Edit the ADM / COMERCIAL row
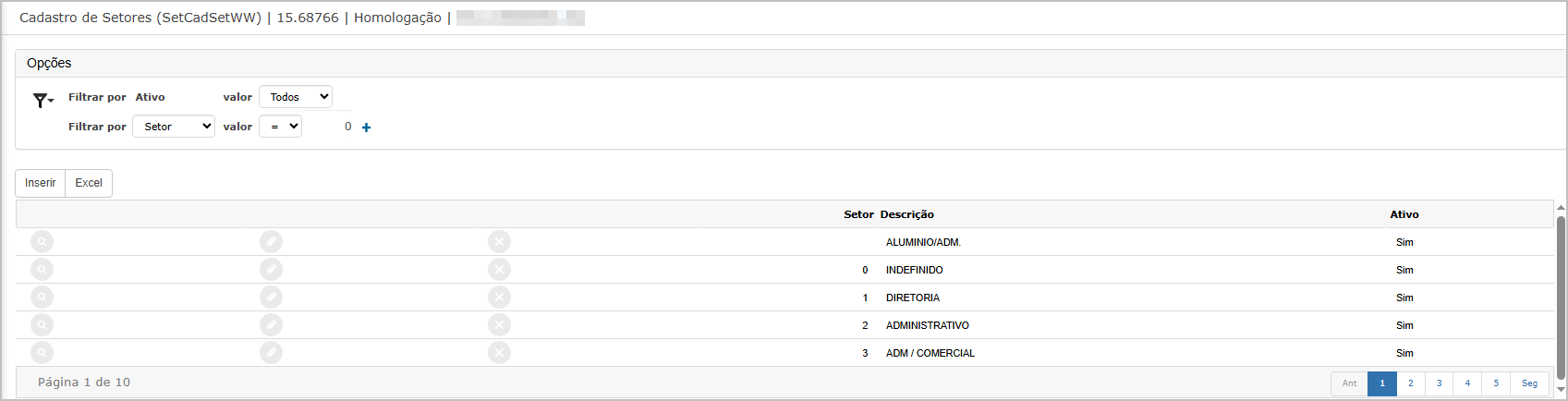1568x401 pixels. tap(271, 353)
